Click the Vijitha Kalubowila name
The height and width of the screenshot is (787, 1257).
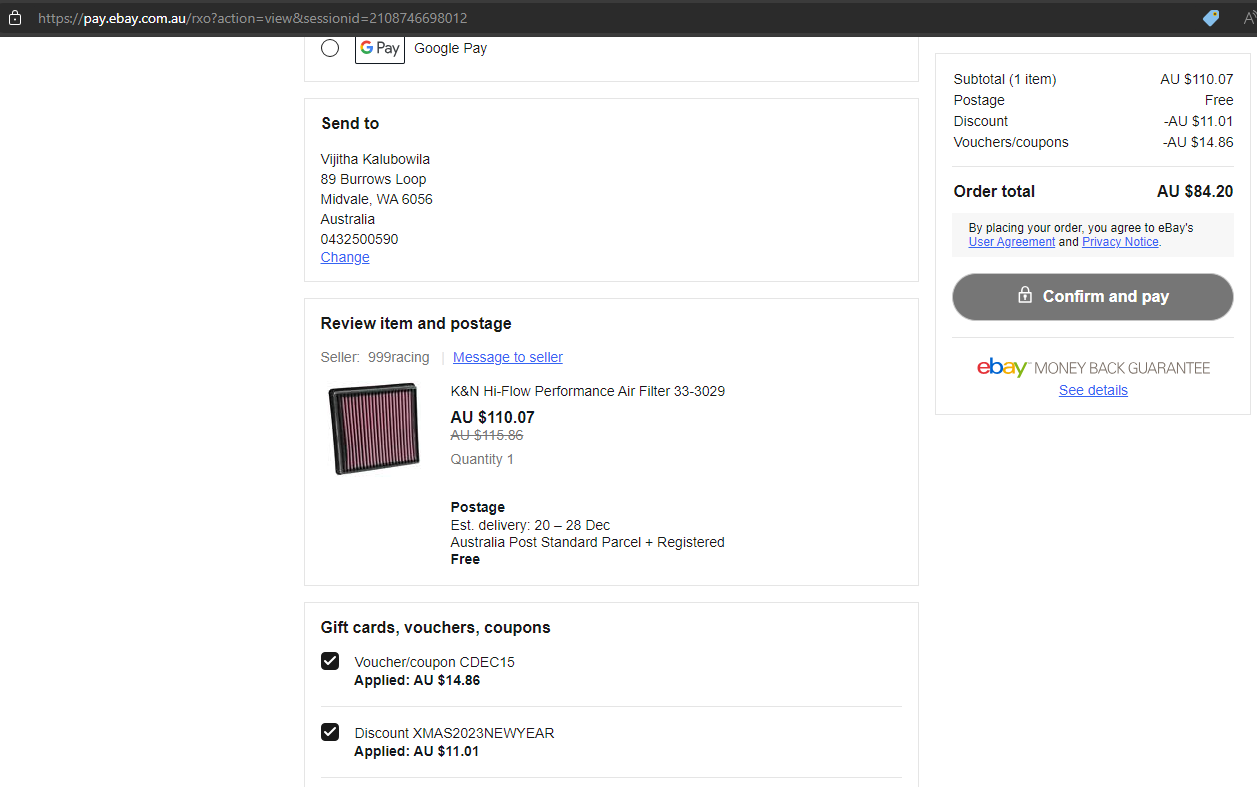376,159
